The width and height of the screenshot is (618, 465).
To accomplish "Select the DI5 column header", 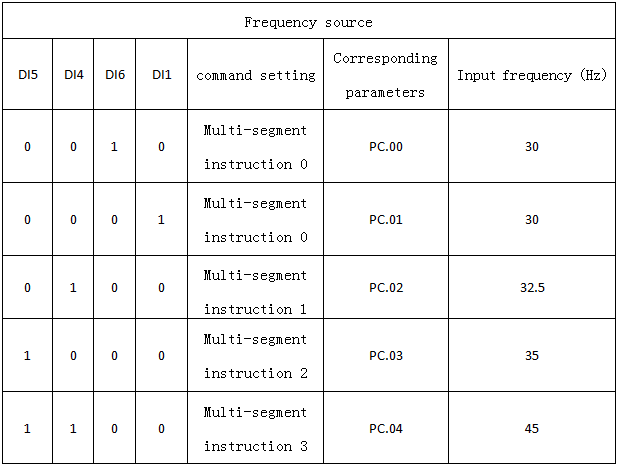I will [x=27, y=75].
